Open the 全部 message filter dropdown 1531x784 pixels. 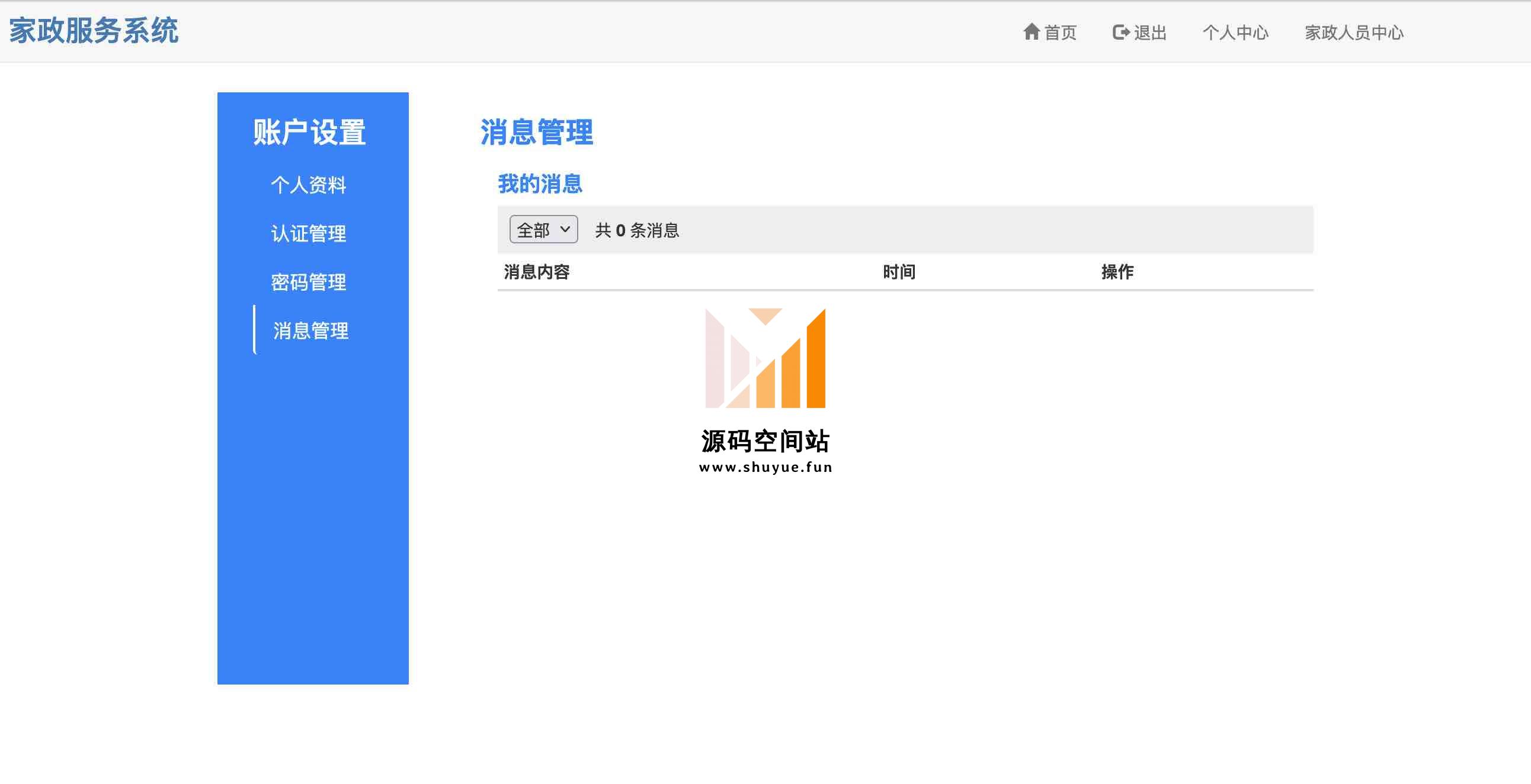tap(543, 229)
